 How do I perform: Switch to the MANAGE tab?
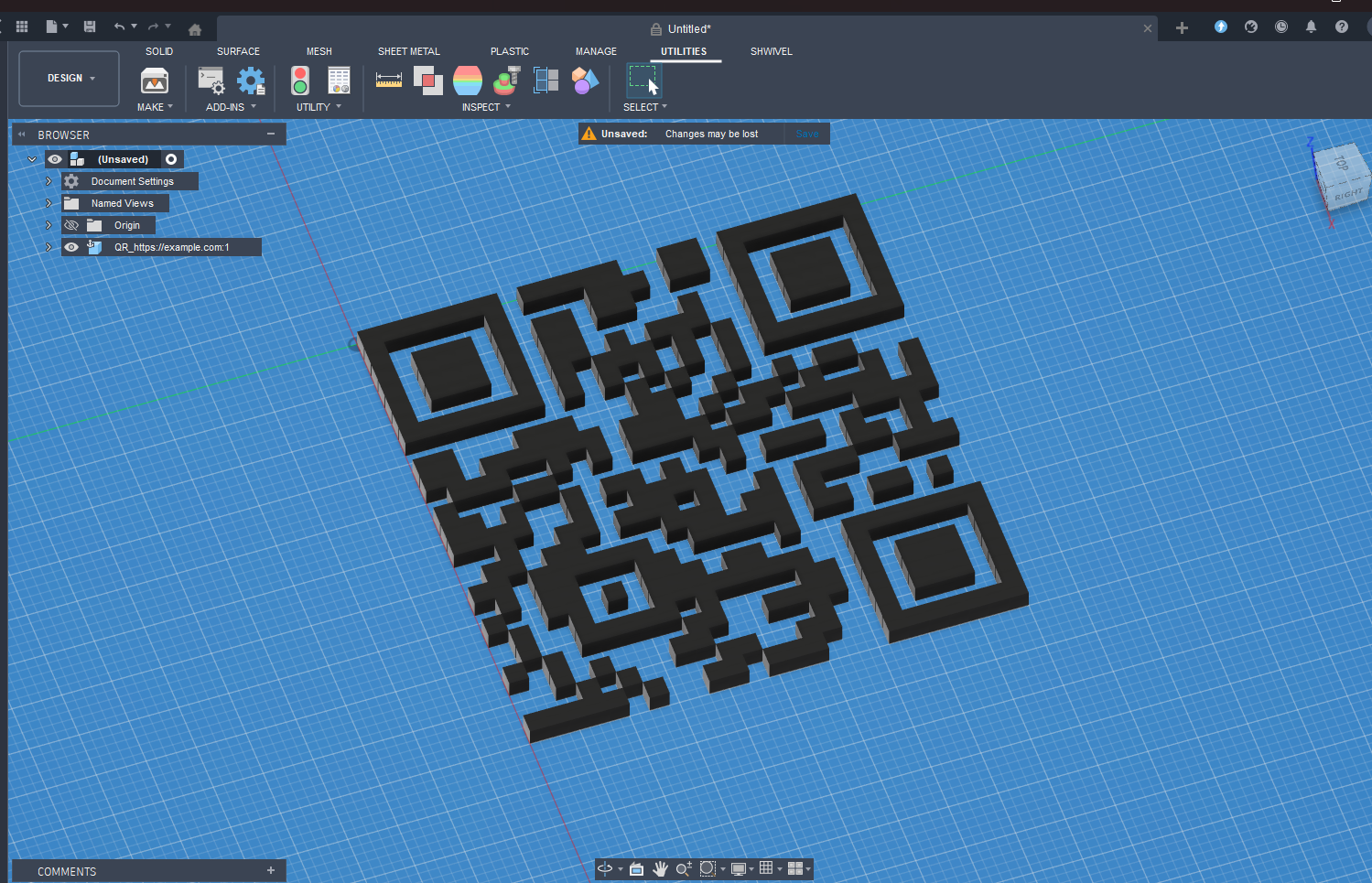click(x=596, y=51)
